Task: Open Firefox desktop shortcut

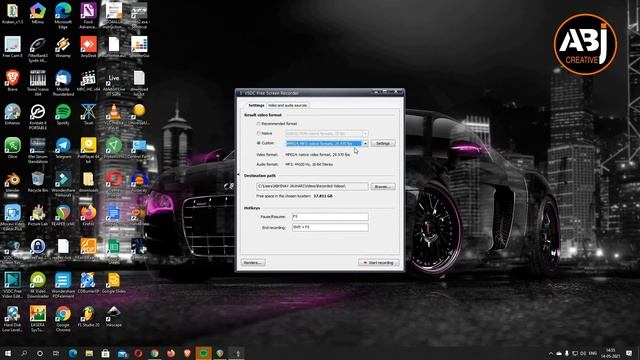Action: 88,215
